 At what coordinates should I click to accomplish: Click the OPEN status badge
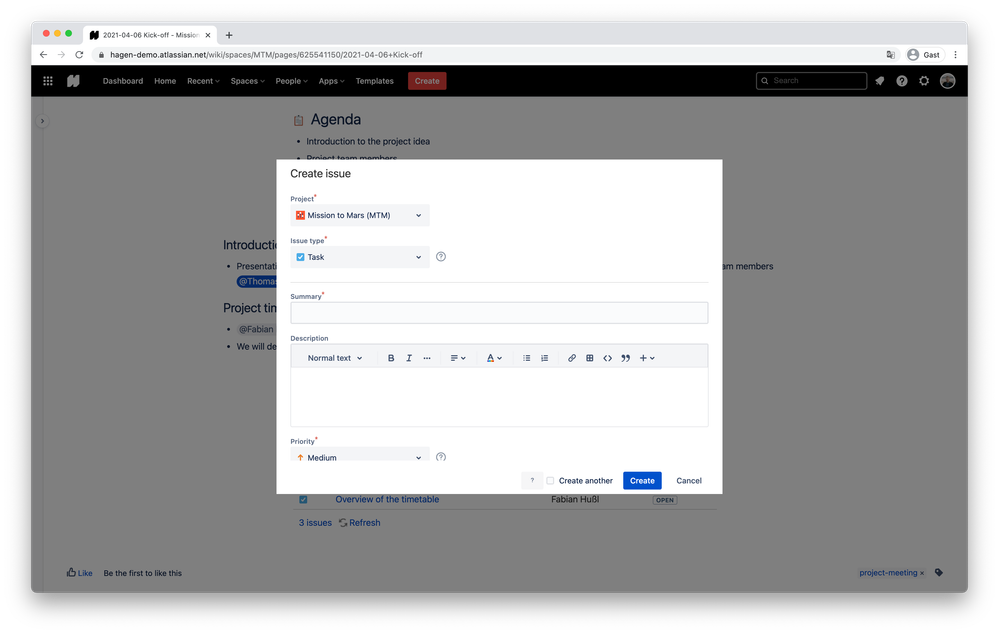[x=665, y=500]
